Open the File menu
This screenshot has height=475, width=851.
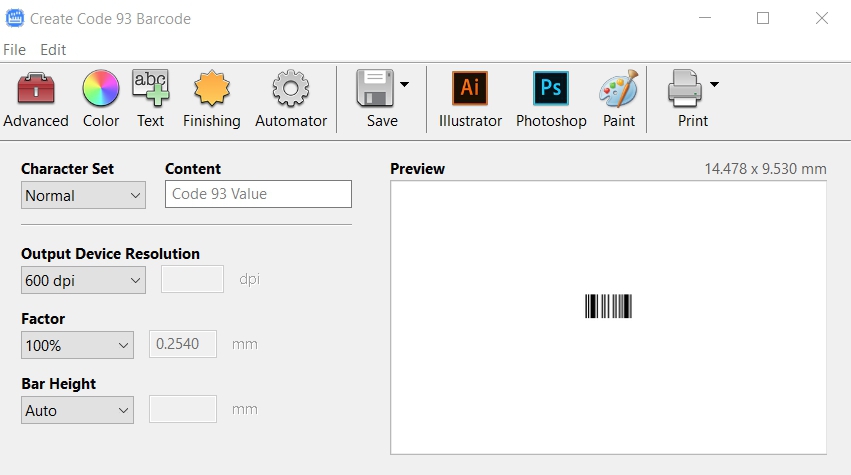click(x=14, y=49)
